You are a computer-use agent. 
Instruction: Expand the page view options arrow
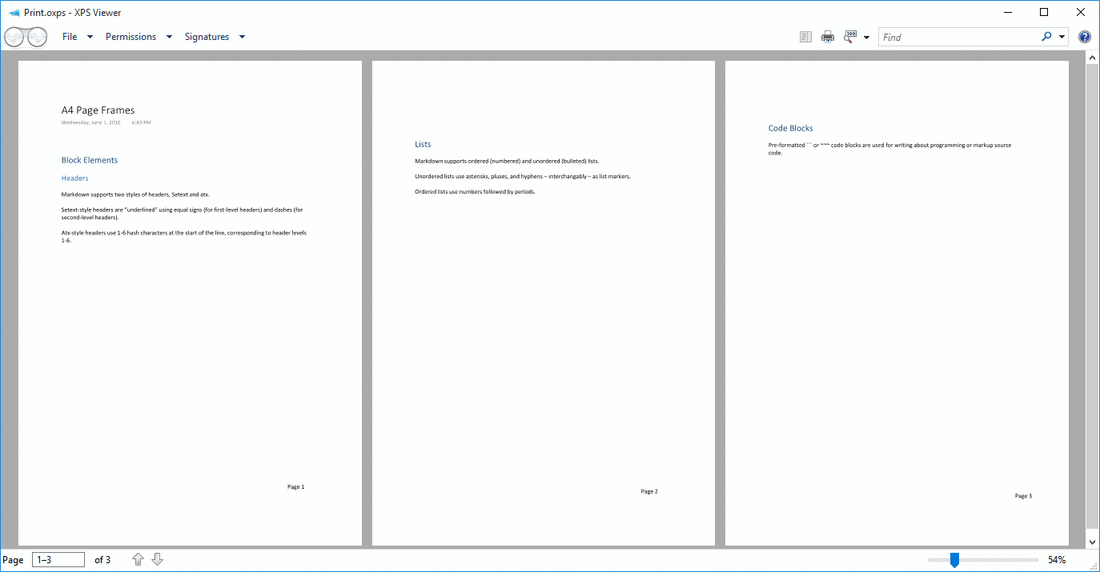866,37
